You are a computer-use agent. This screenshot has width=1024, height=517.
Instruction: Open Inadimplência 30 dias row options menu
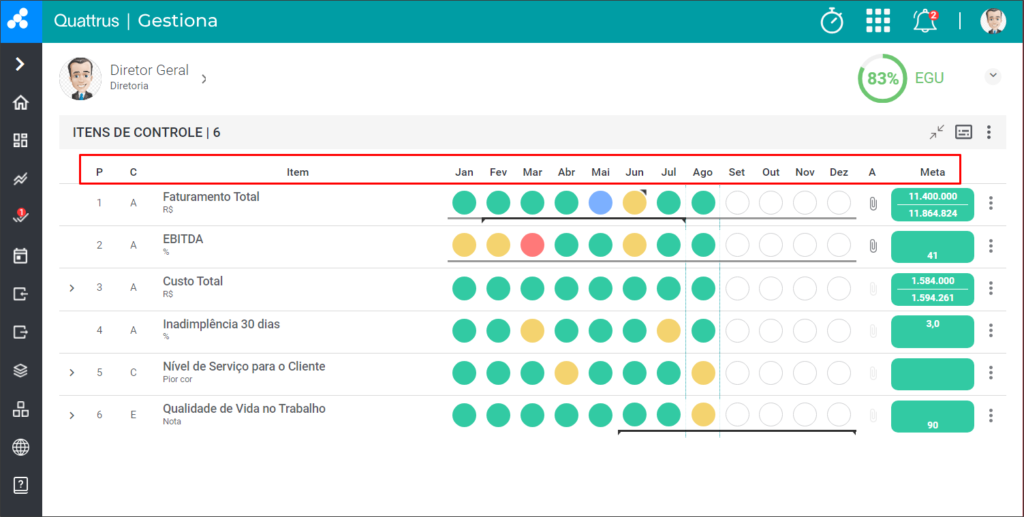(x=991, y=330)
